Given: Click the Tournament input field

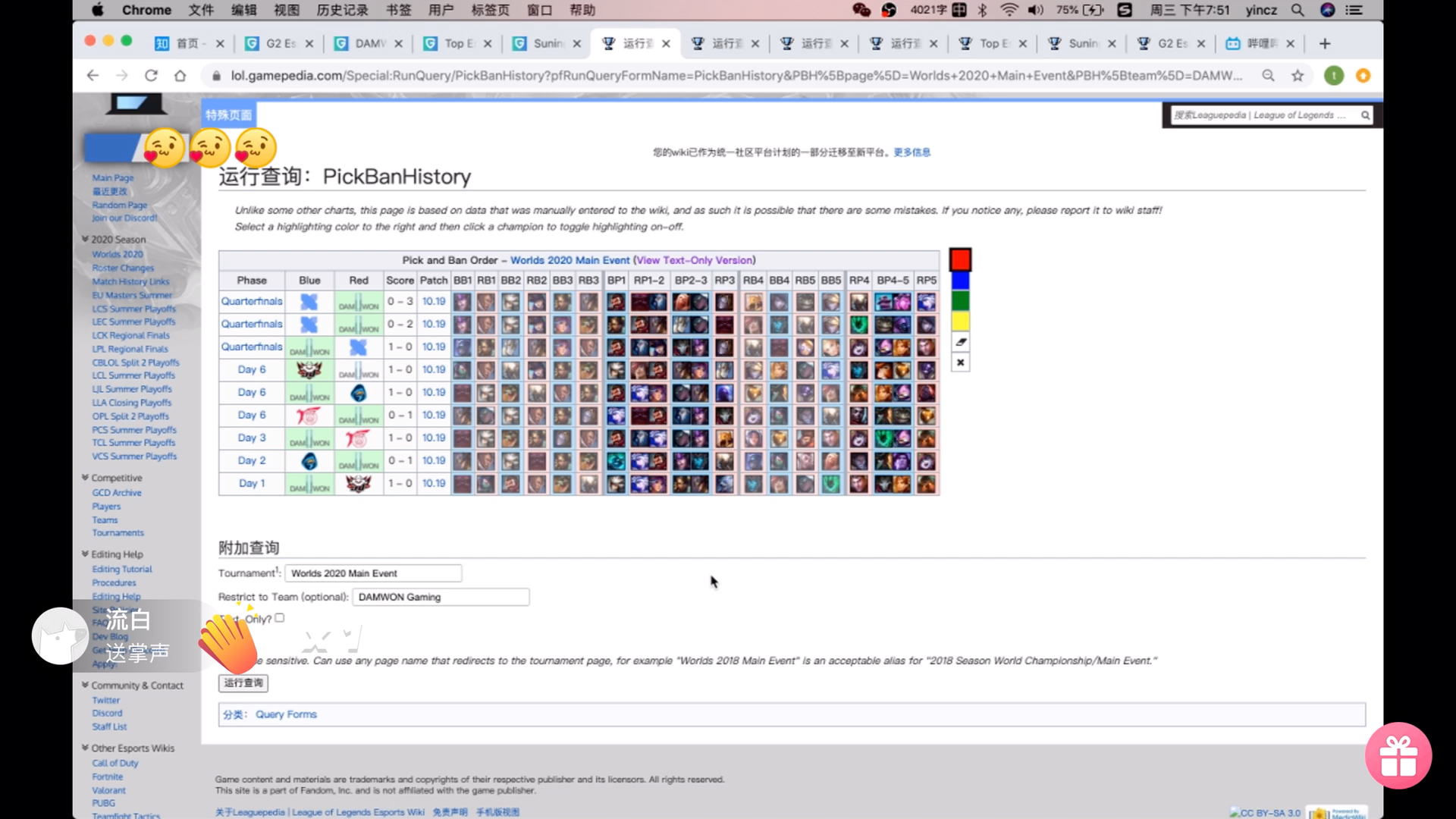Looking at the screenshot, I should 373,573.
